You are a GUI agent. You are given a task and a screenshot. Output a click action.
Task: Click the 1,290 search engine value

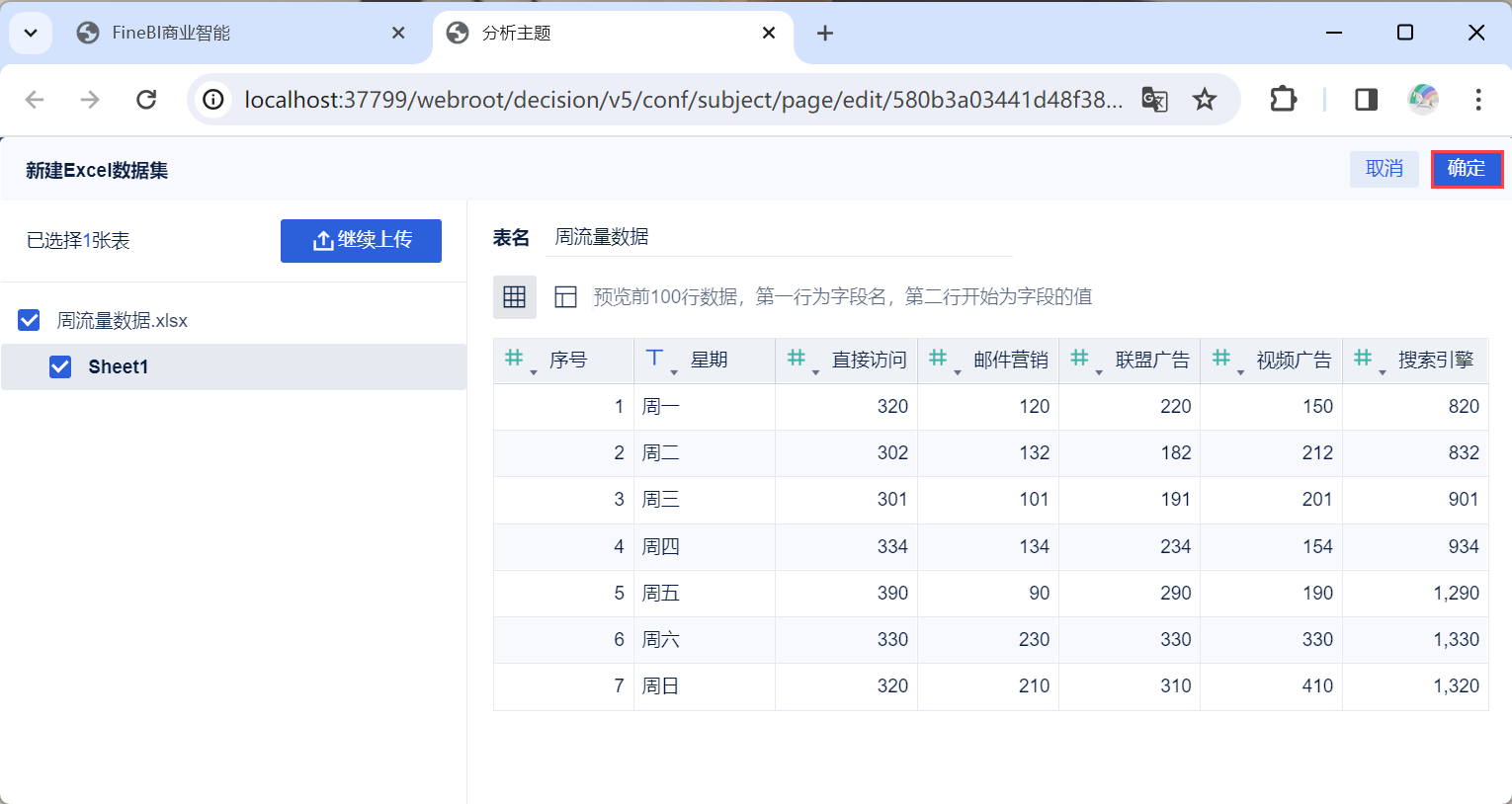coord(1456,593)
